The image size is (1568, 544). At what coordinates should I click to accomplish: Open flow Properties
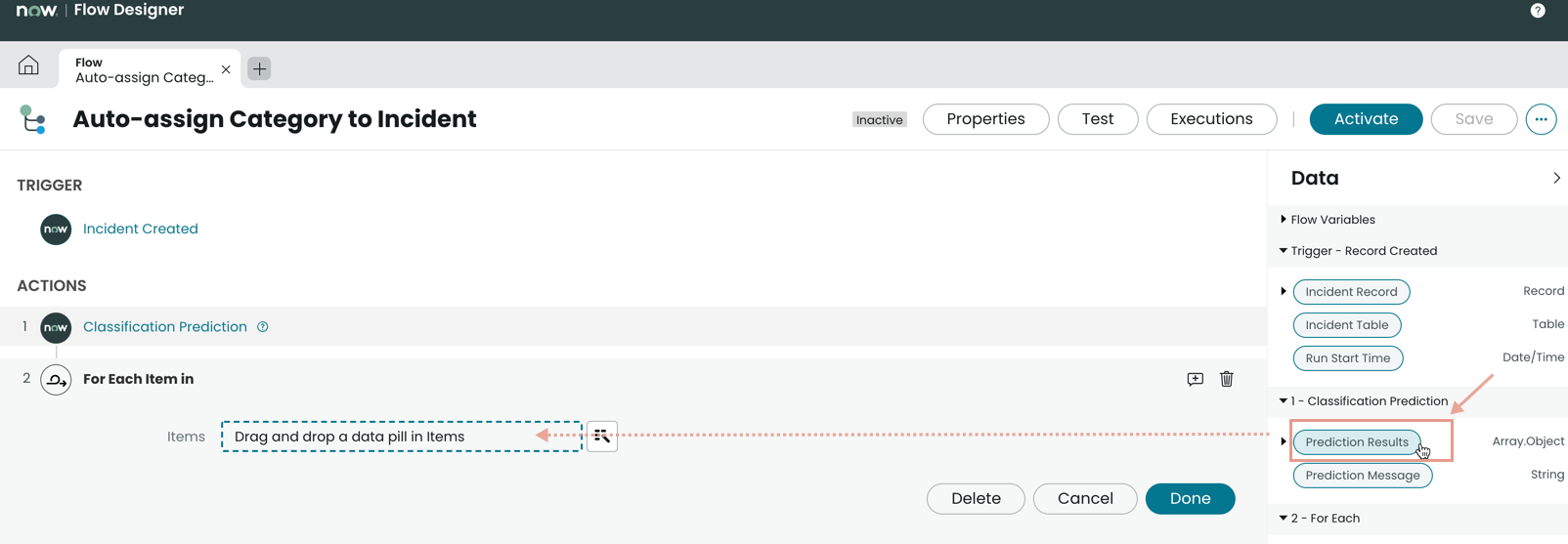(985, 119)
